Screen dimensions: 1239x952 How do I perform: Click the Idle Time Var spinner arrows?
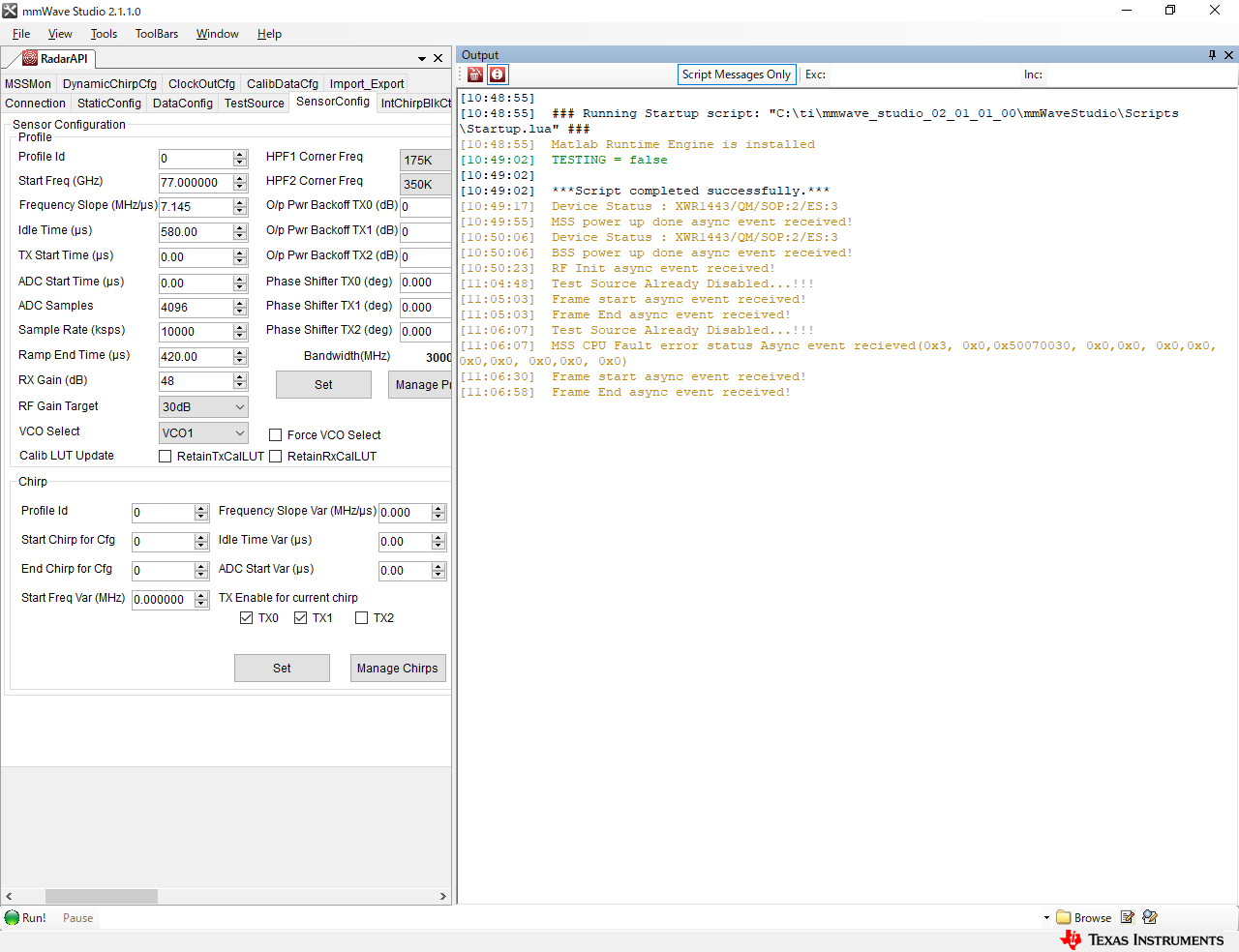[438, 542]
